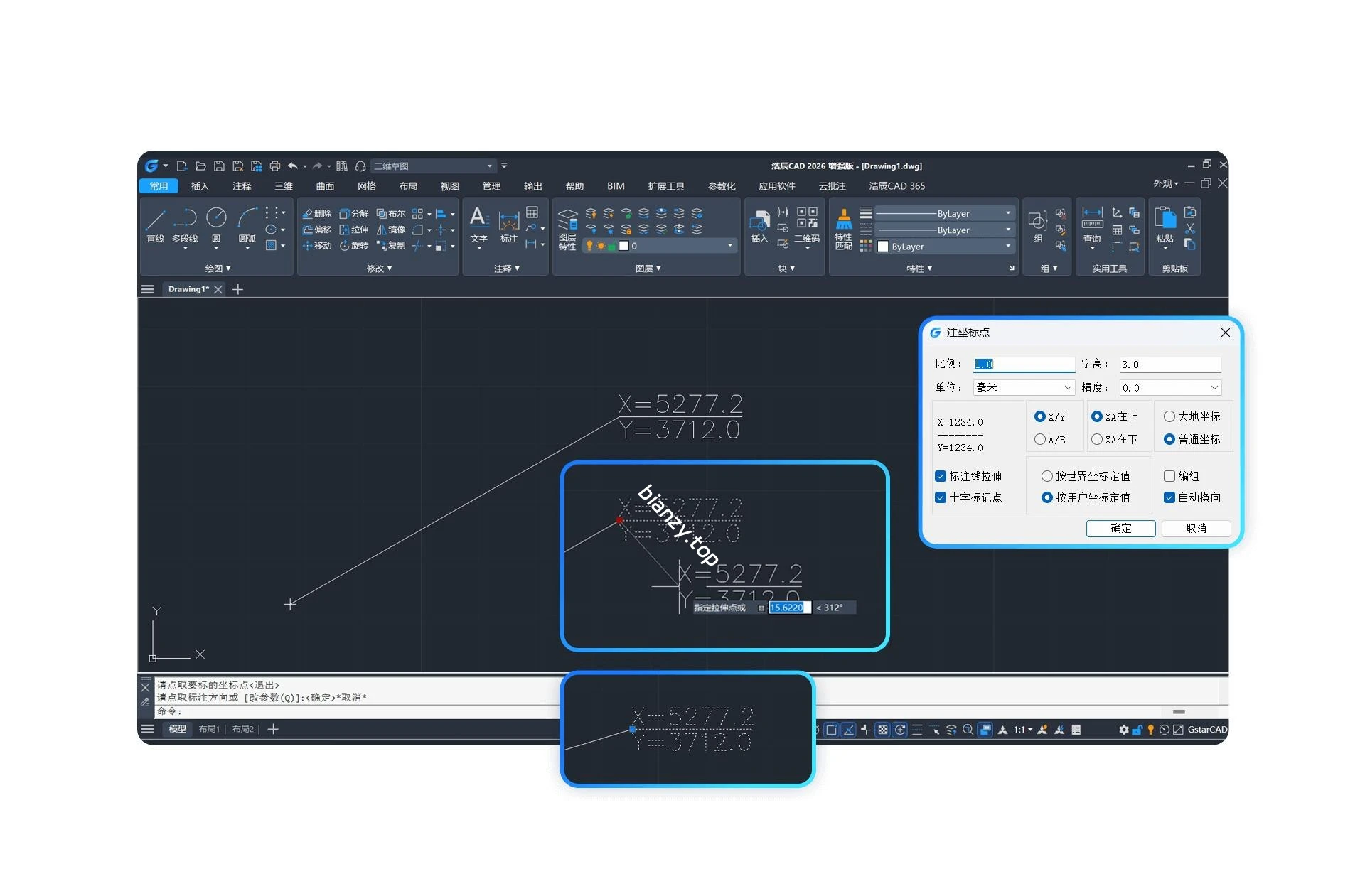Switch to the 插入 ribbon tab
The width and height of the screenshot is (1365, 896).
(x=200, y=185)
